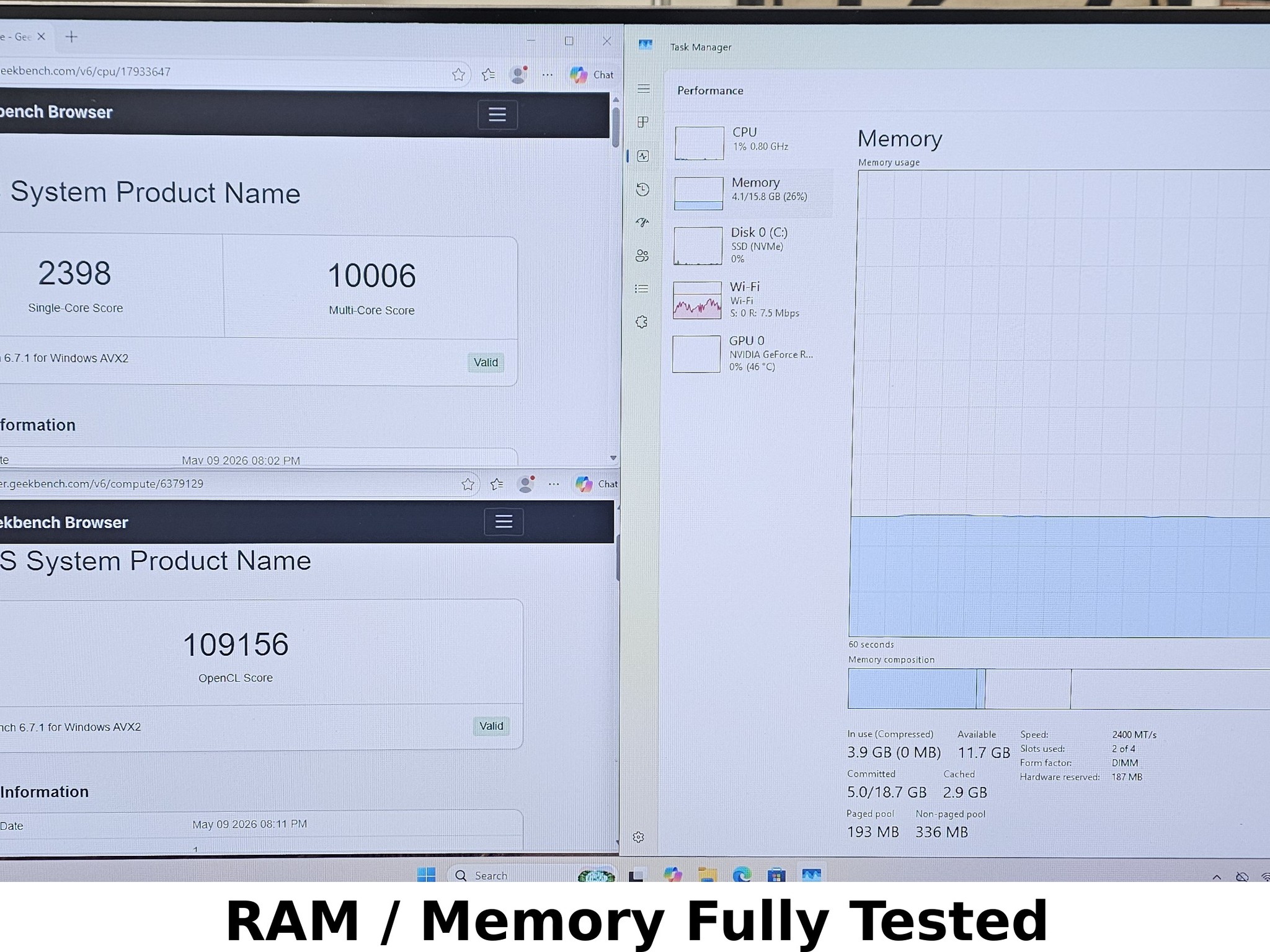Go to Processes page in Task Manager
Screen dimensions: 1270x952
[643, 122]
